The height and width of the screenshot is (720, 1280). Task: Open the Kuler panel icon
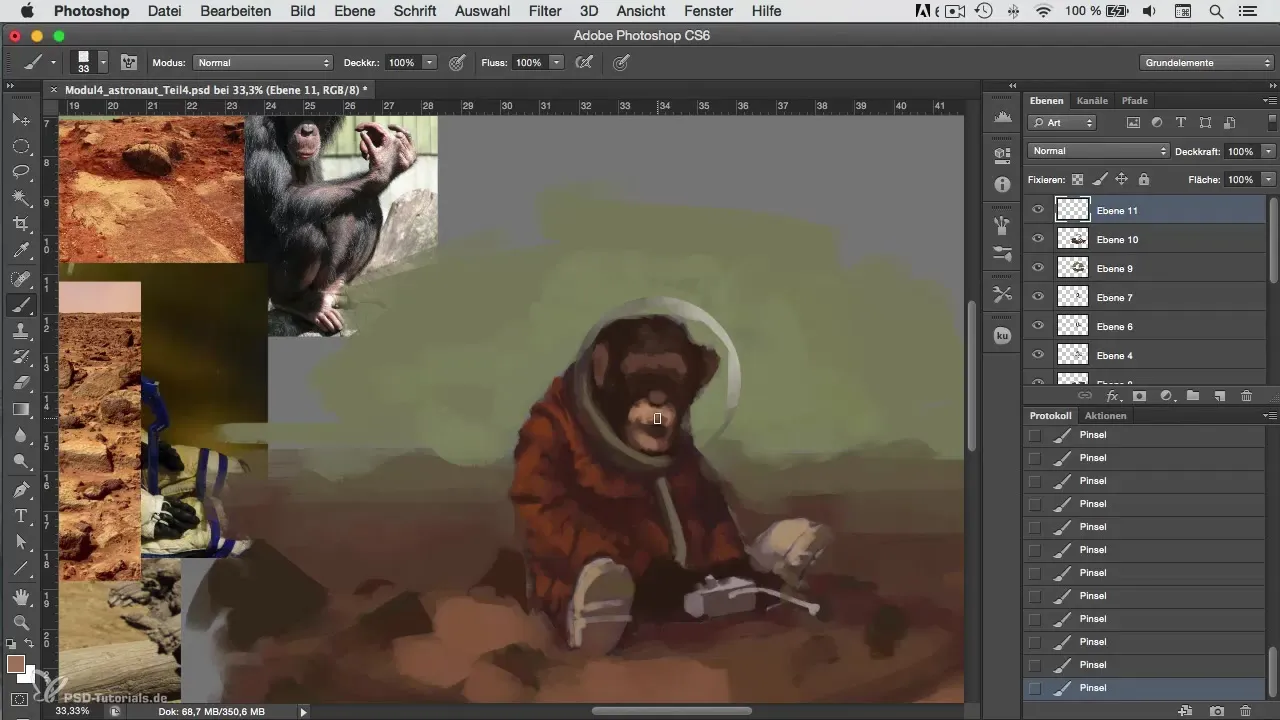pyautogui.click(x=1002, y=336)
